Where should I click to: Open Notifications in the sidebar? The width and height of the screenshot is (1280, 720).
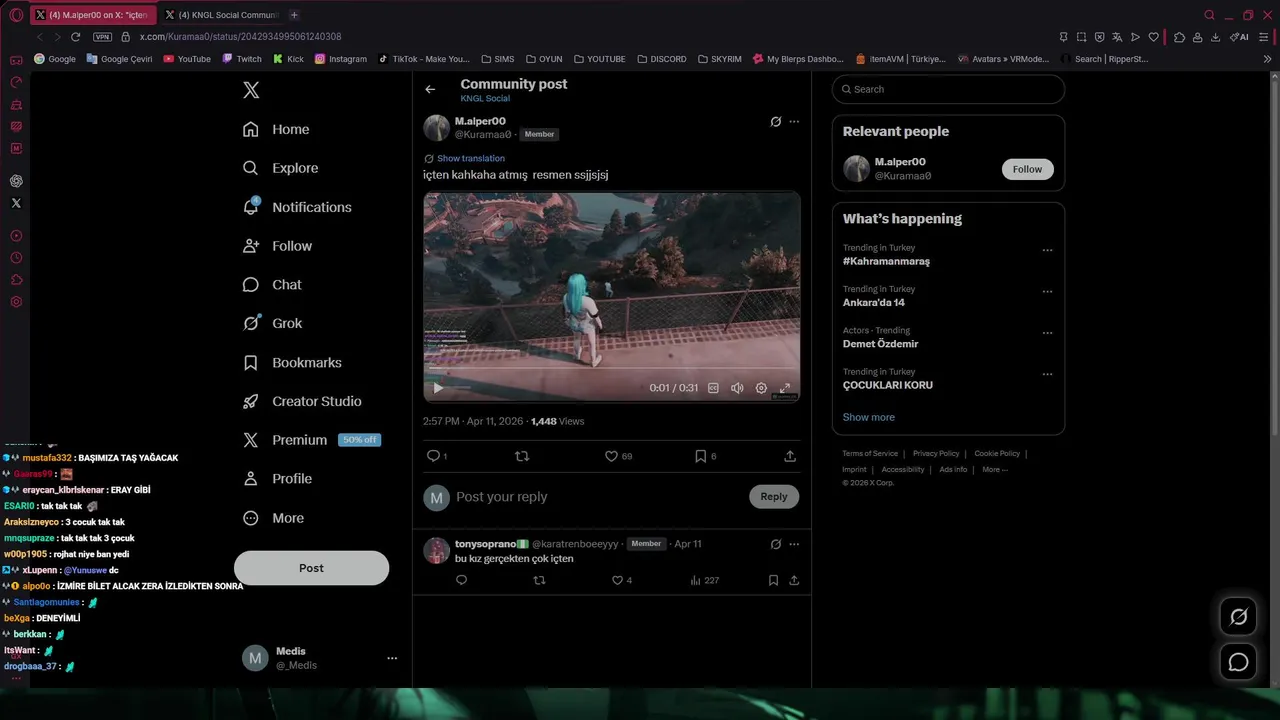click(297, 207)
